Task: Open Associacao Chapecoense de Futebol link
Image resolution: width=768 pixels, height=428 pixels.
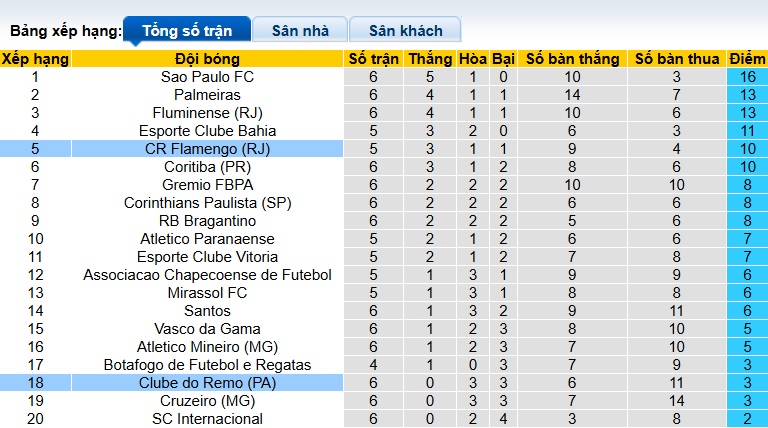Action: pyautogui.click(x=207, y=274)
